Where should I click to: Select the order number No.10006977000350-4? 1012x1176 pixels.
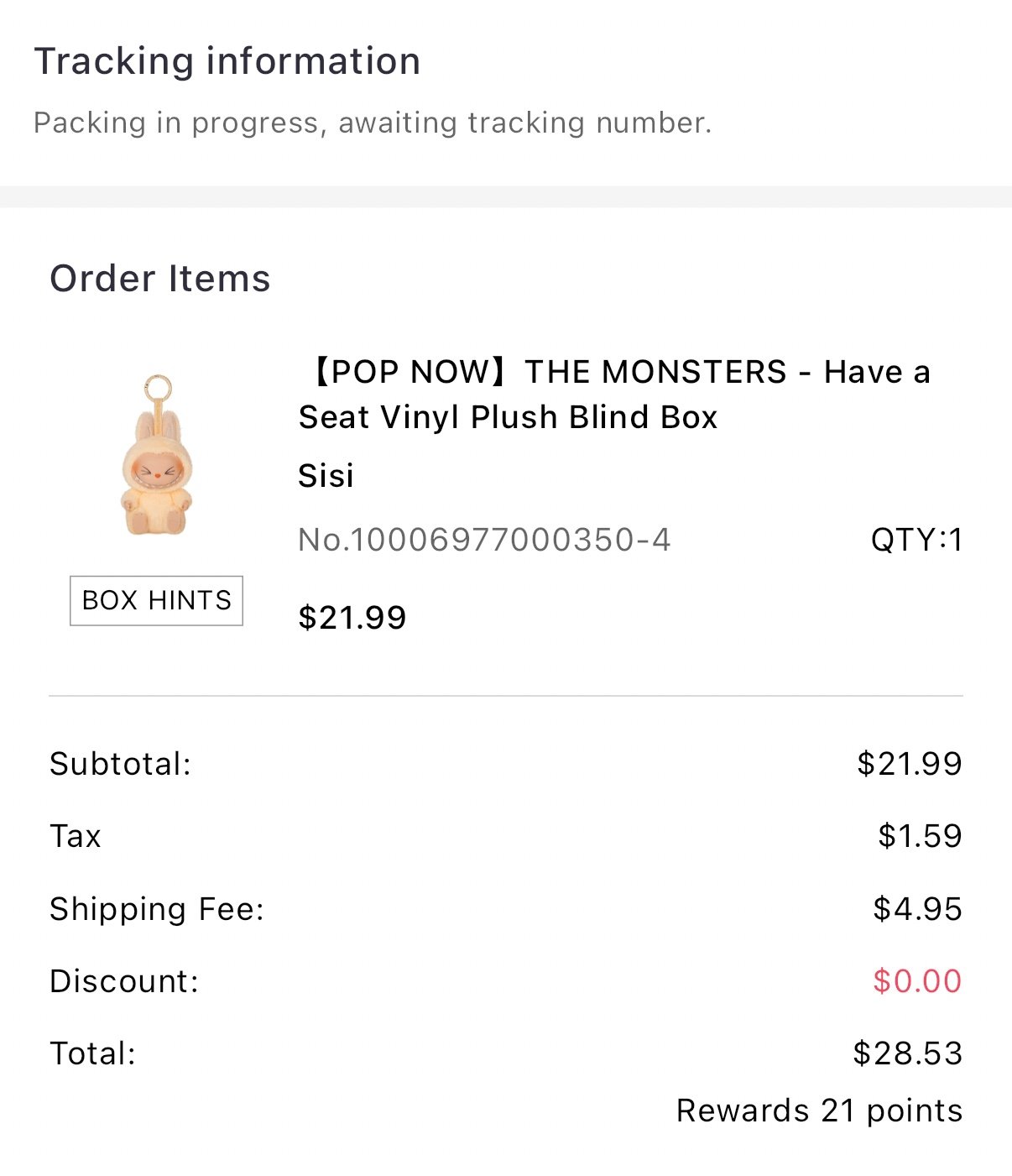[x=484, y=540]
